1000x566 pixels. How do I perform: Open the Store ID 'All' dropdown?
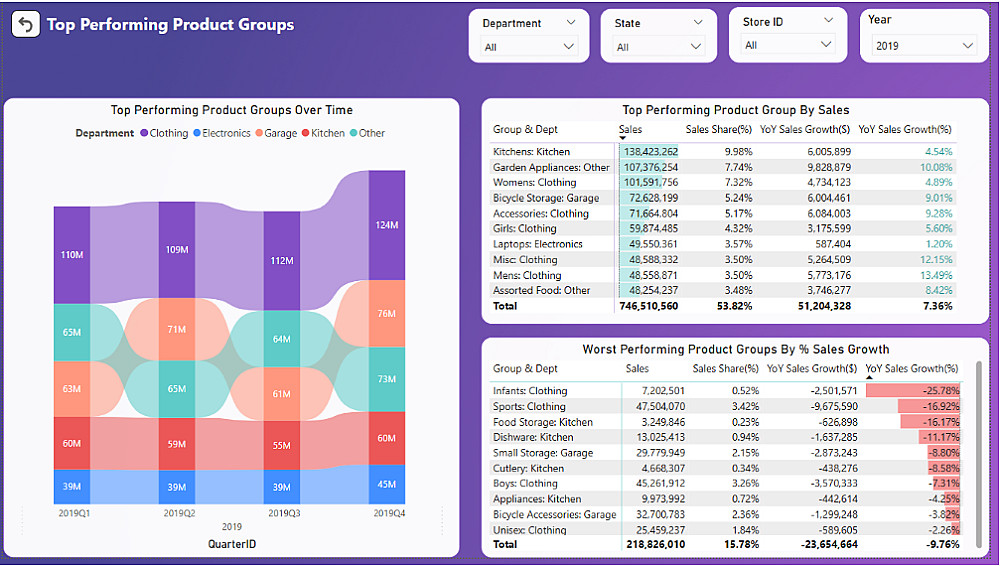pos(789,45)
